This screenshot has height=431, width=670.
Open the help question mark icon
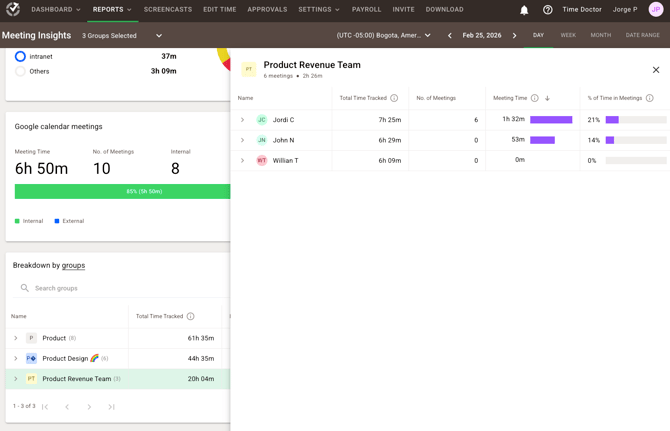[547, 10]
